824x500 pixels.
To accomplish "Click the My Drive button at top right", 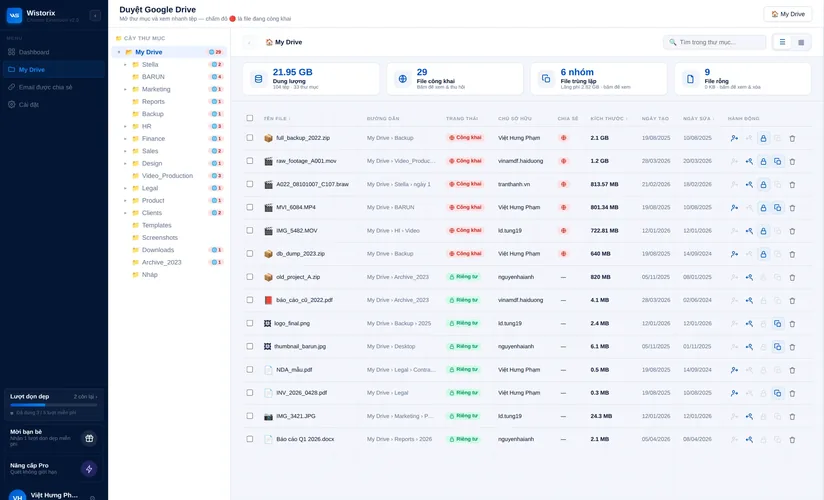I will [x=787, y=14].
